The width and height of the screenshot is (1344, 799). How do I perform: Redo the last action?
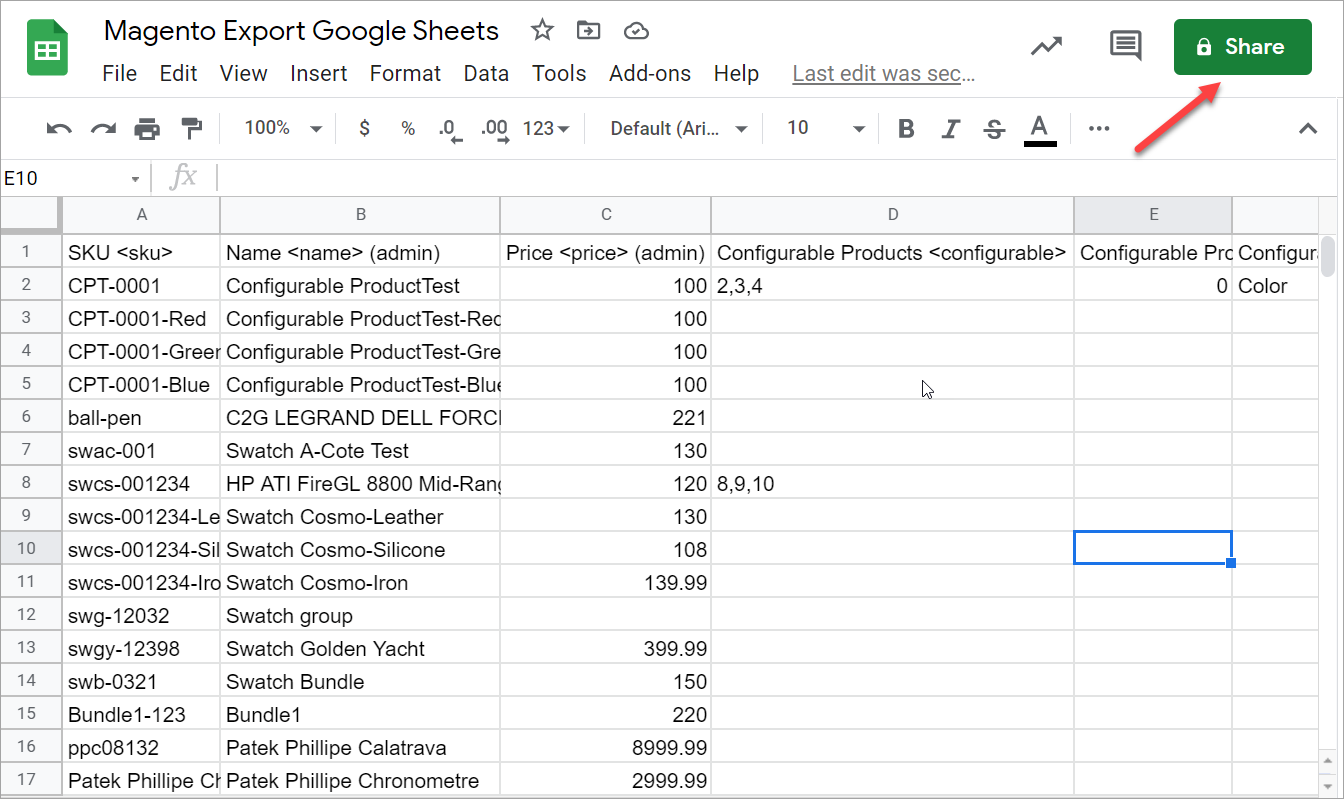[x=103, y=128]
